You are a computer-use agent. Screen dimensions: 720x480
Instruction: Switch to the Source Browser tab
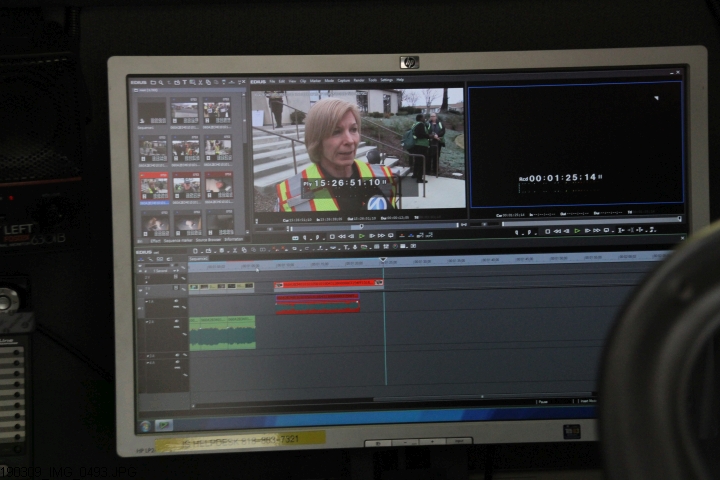[208, 240]
